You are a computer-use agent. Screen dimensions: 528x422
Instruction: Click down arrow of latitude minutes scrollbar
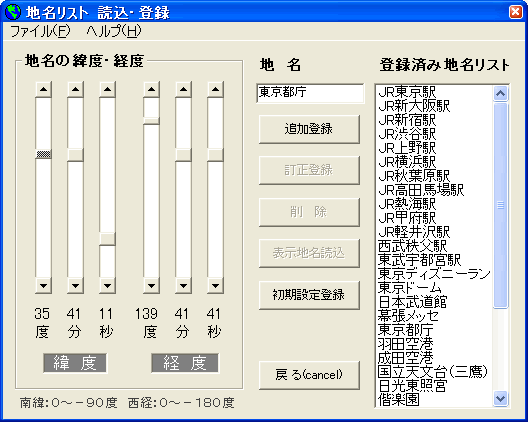tap(75, 286)
